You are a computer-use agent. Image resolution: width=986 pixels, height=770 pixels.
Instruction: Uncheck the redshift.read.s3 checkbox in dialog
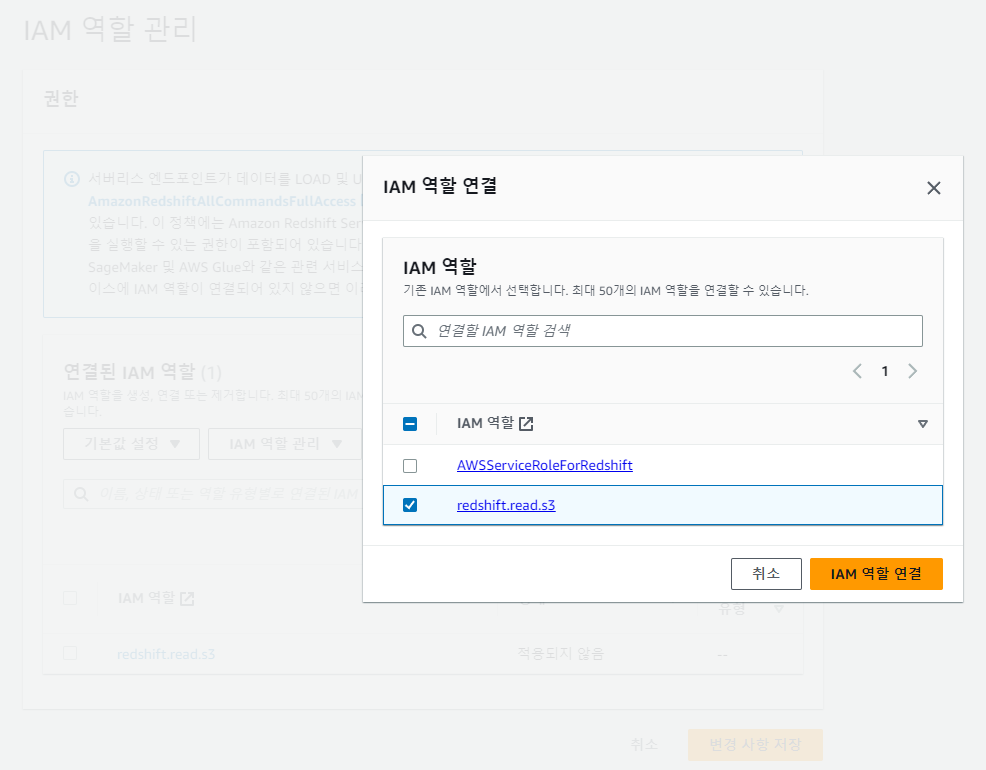[410, 505]
